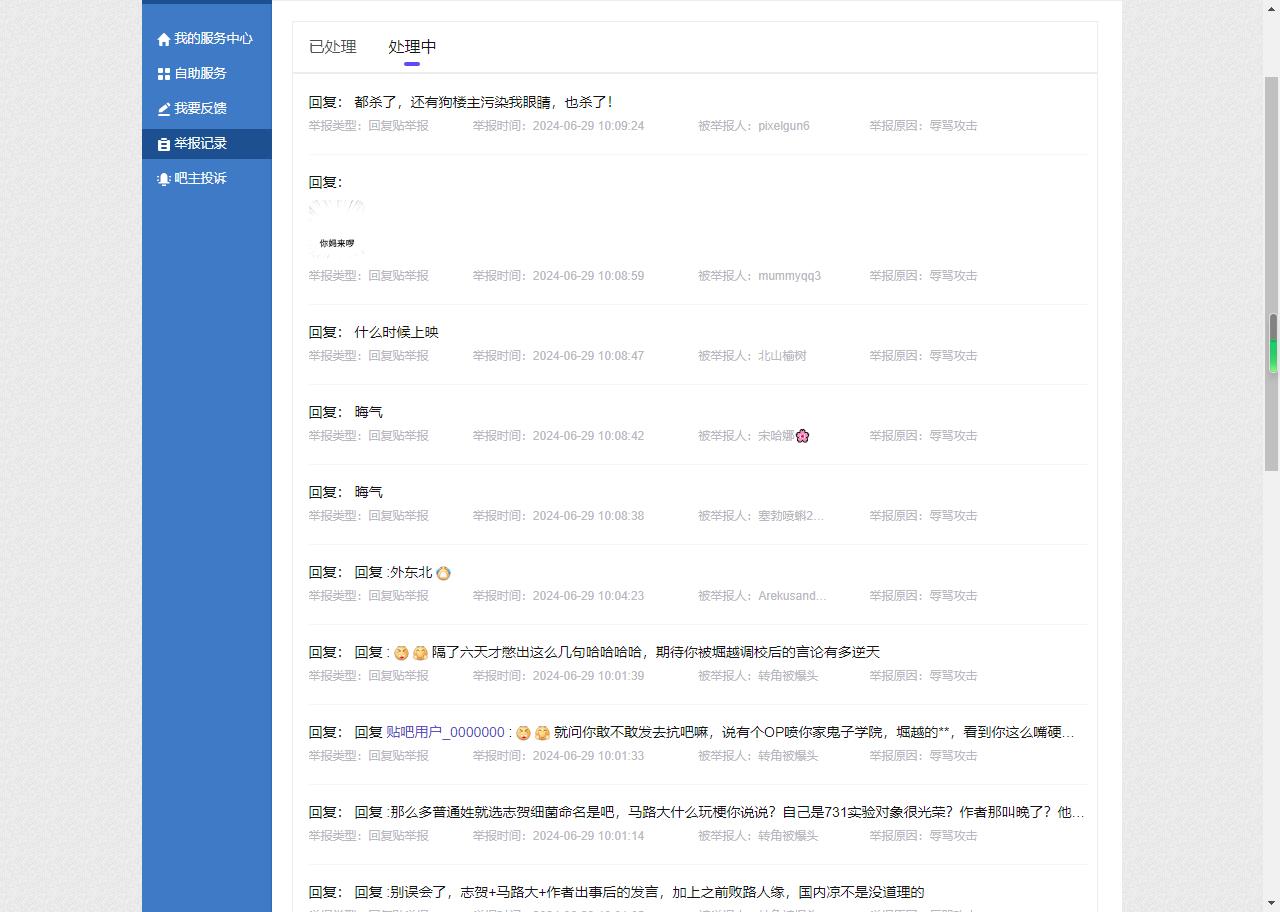Click the flower emoji after 宋哈娜

(x=802, y=436)
